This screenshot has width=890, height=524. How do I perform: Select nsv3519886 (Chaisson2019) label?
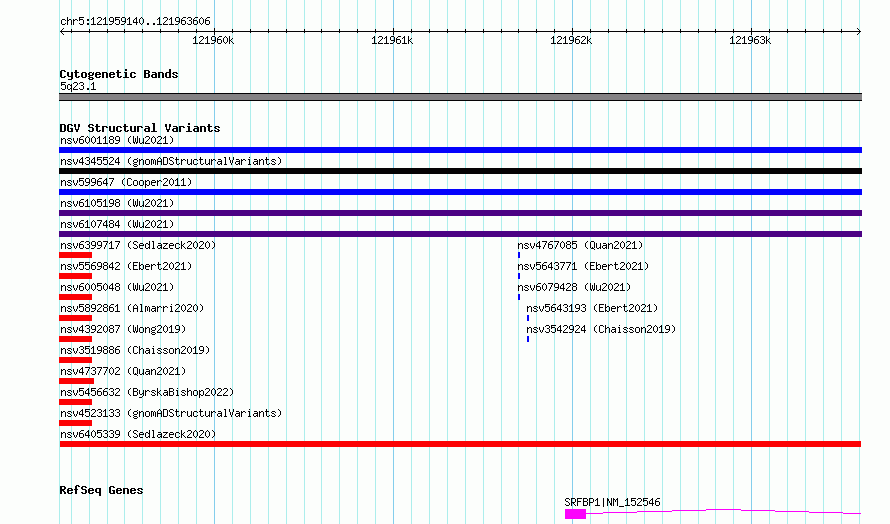(x=135, y=350)
